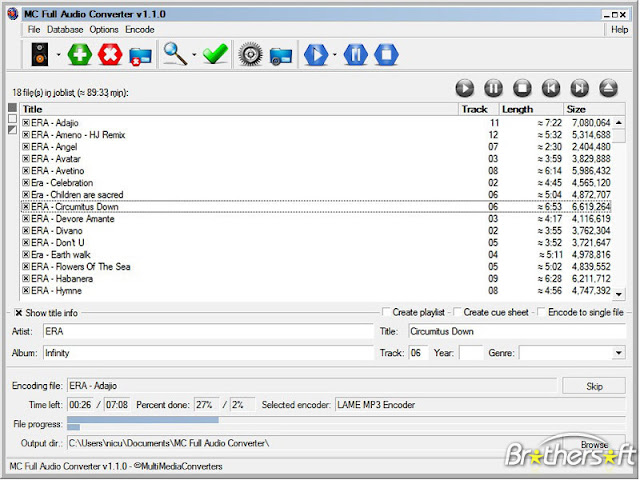Enable Encode to single file checkbox
Screen dimensions: 640x480
coord(541,312)
